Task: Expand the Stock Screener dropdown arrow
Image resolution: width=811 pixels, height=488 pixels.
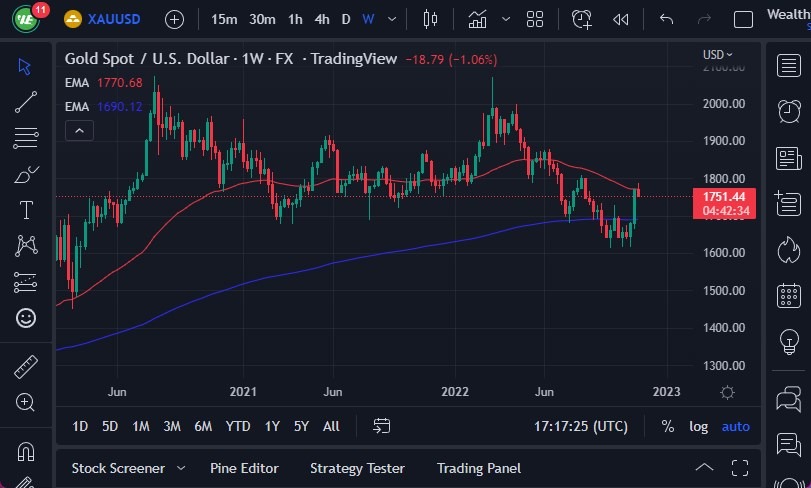Action: [x=181, y=468]
